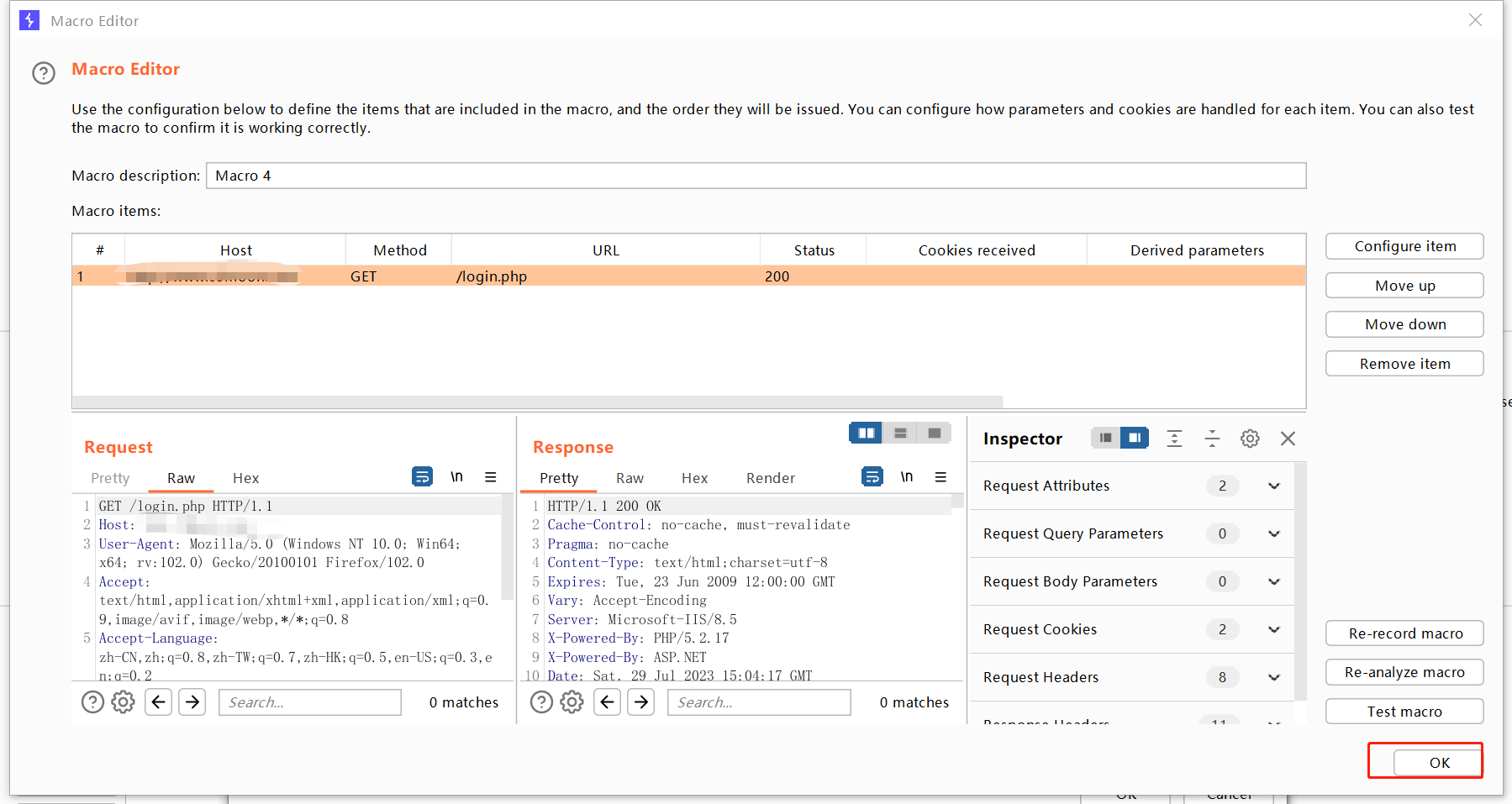Image resolution: width=1512 pixels, height=804 pixels.
Task: Click the Re-record macro button
Action: (x=1404, y=633)
